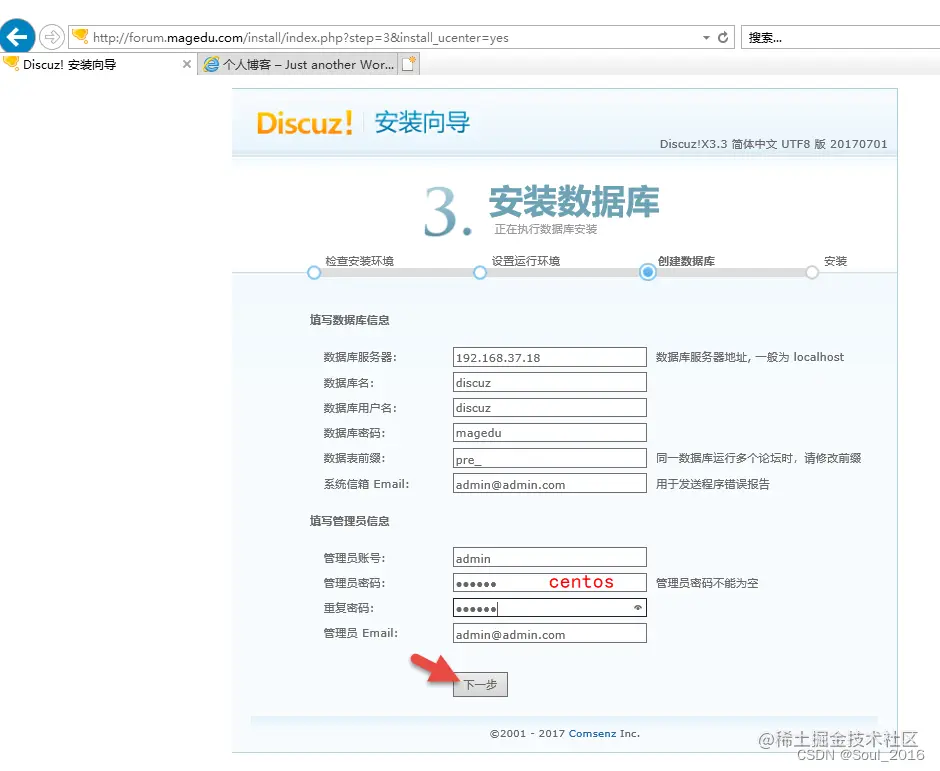This screenshot has height=771, width=940.
Task: Click the 安装向导 header text
Action: [422, 122]
